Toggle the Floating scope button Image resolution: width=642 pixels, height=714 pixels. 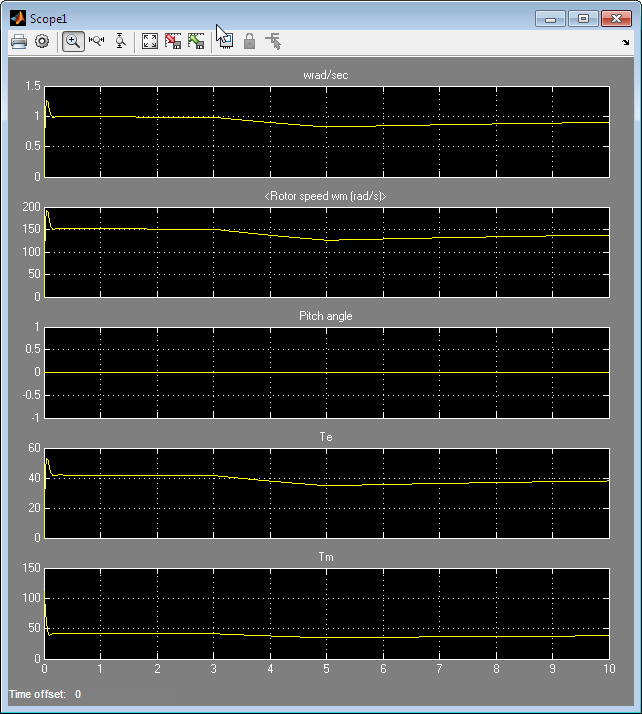click(226, 41)
